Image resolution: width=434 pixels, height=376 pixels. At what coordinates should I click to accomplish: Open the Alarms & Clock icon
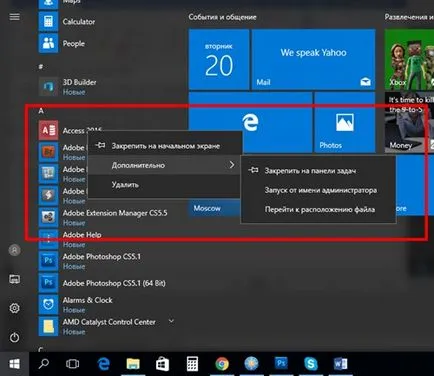[x=48, y=305]
